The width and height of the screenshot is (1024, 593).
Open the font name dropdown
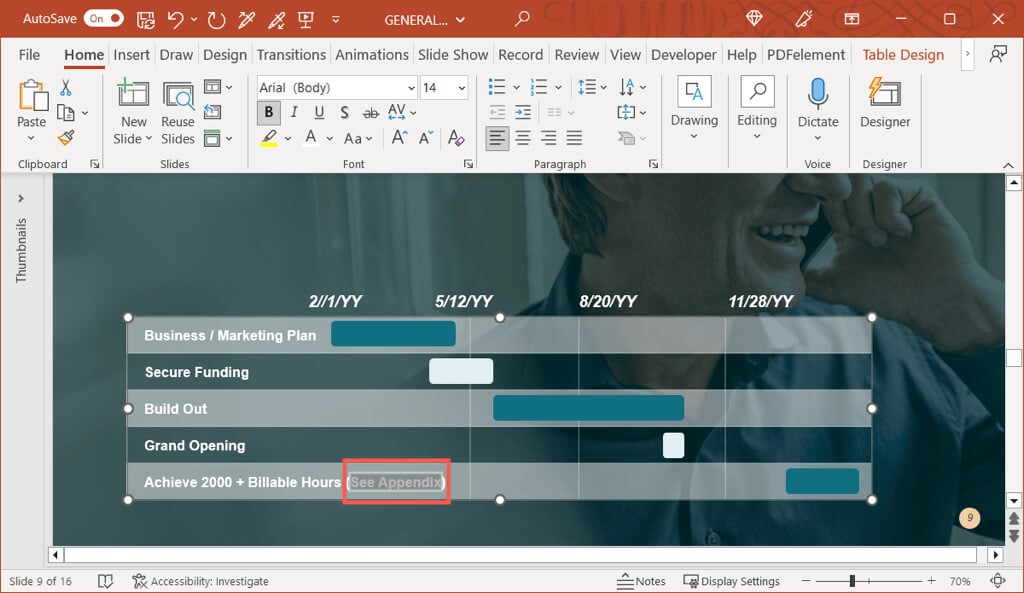tap(410, 88)
